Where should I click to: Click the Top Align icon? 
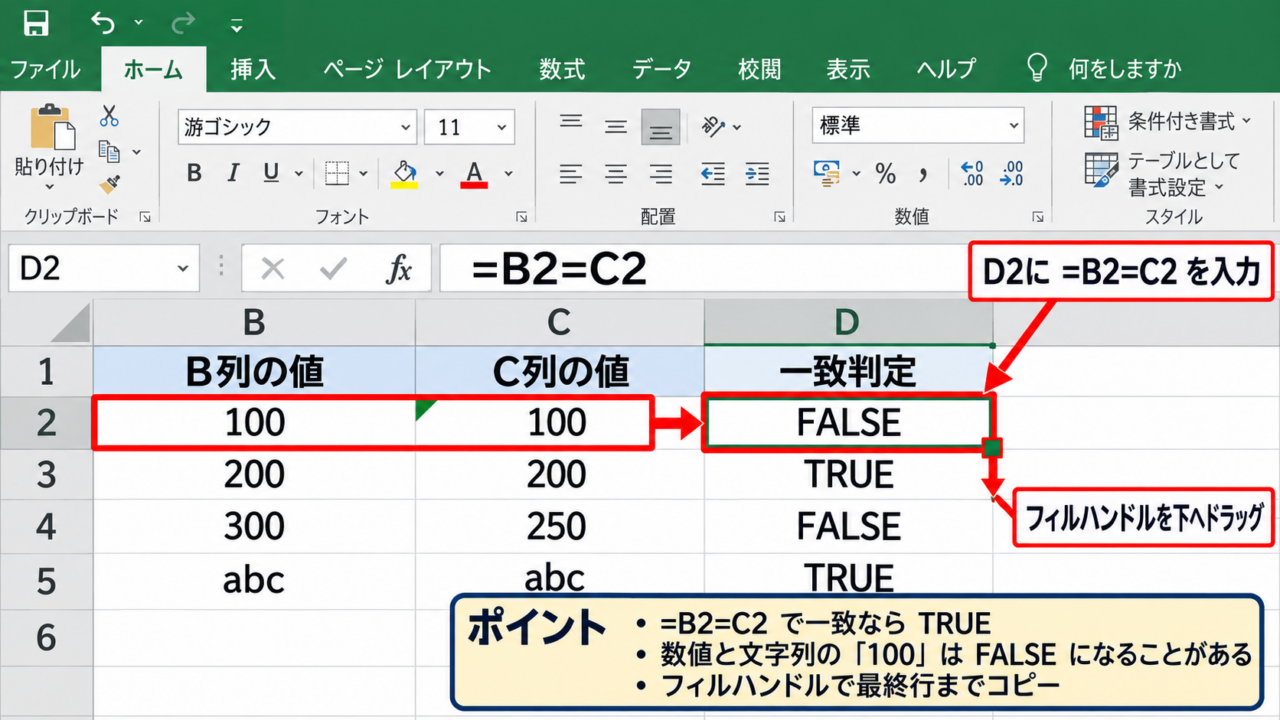571,123
